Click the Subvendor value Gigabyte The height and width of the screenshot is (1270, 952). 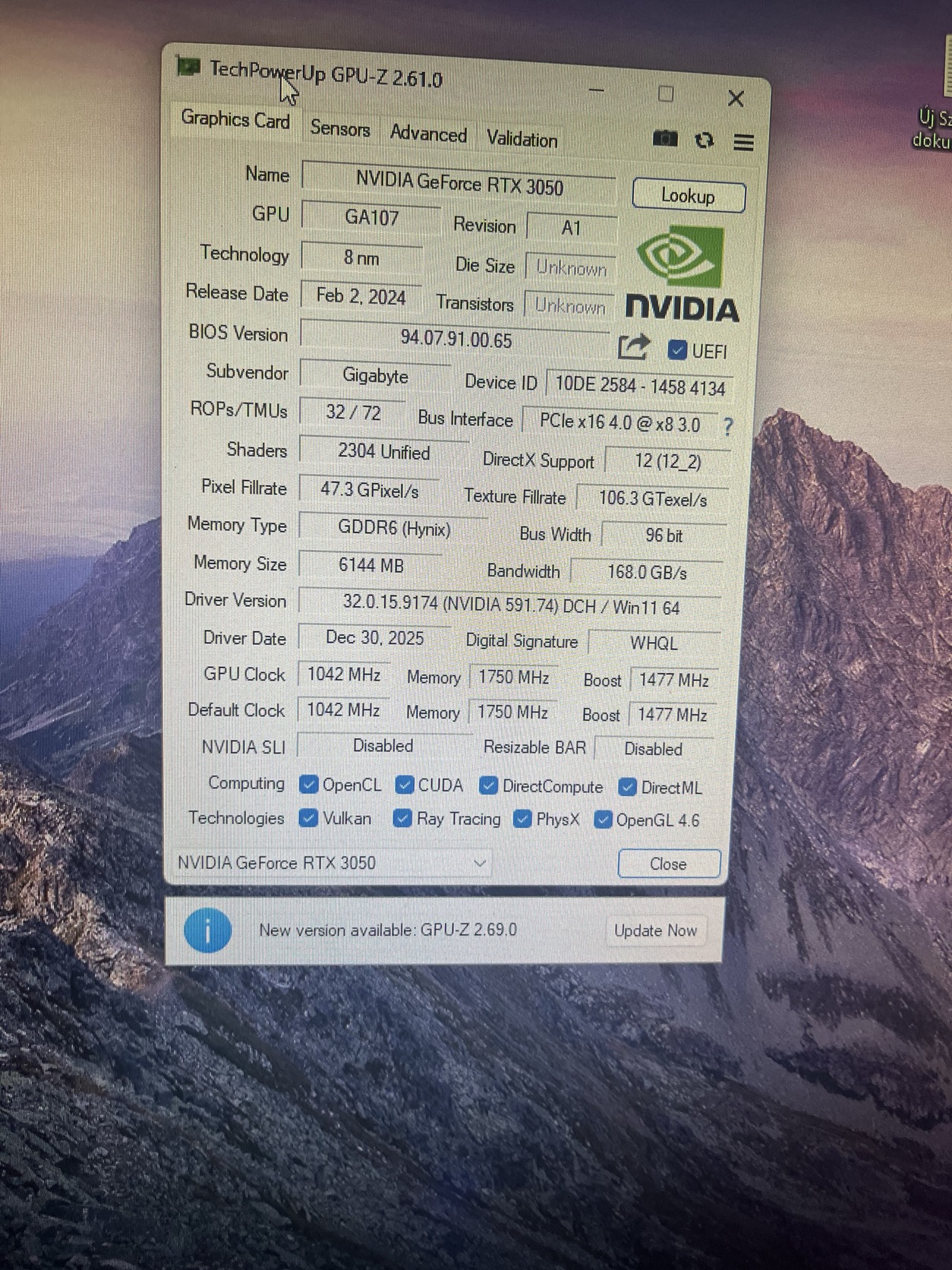click(375, 376)
